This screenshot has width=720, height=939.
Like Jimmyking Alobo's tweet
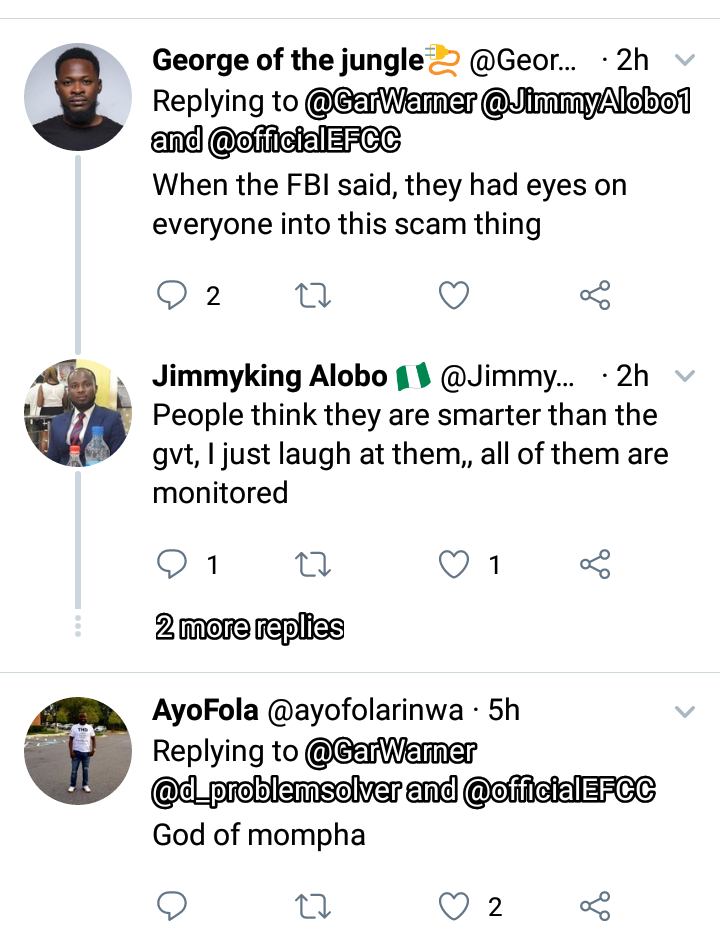point(454,565)
